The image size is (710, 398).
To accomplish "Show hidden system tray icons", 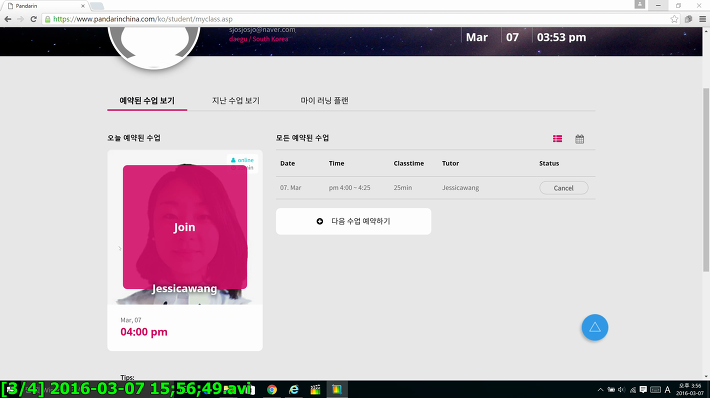I will click(600, 389).
